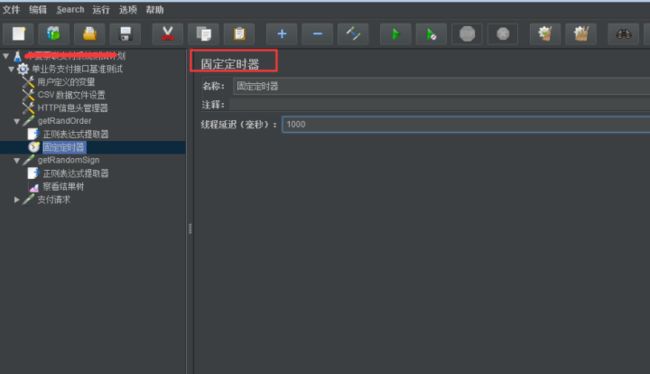The height and width of the screenshot is (374, 650).
Task: Click the Clear all results icon
Action: (581, 34)
